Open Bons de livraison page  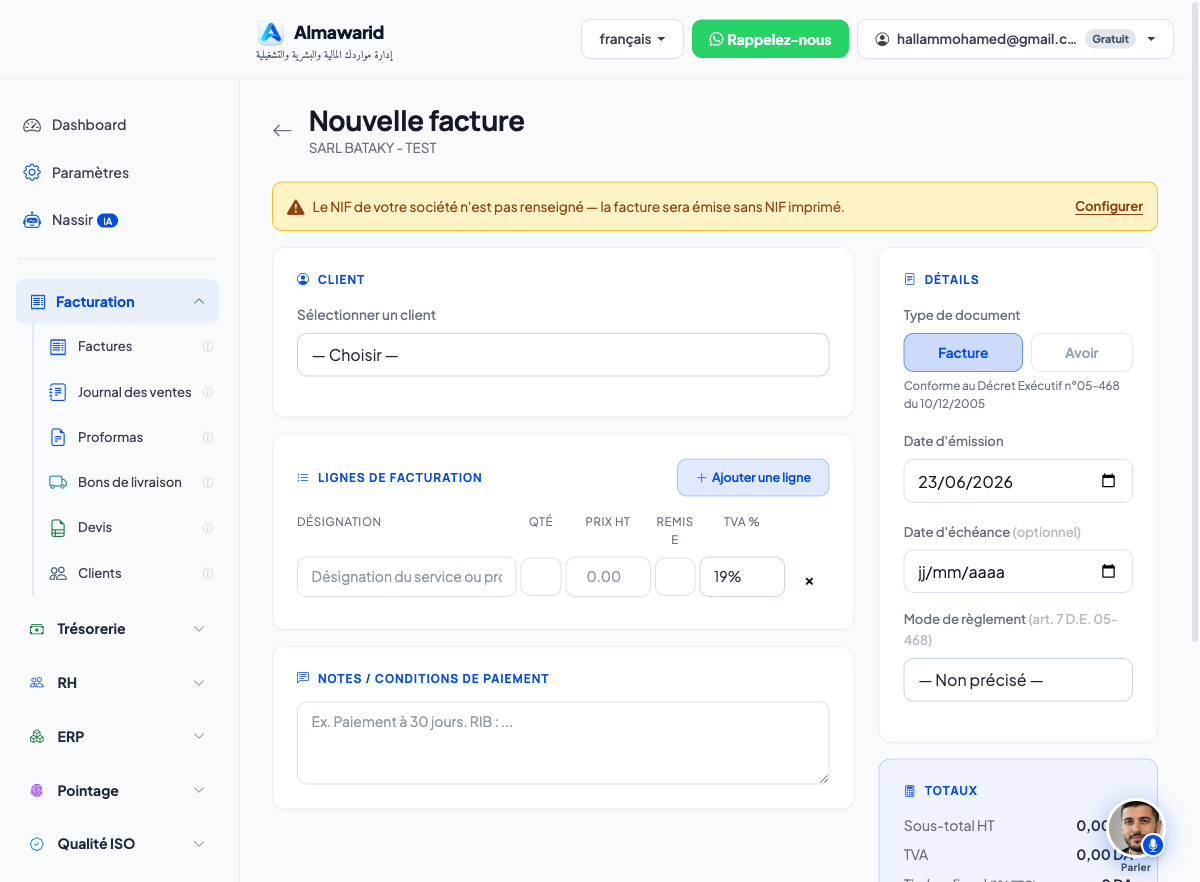129,482
